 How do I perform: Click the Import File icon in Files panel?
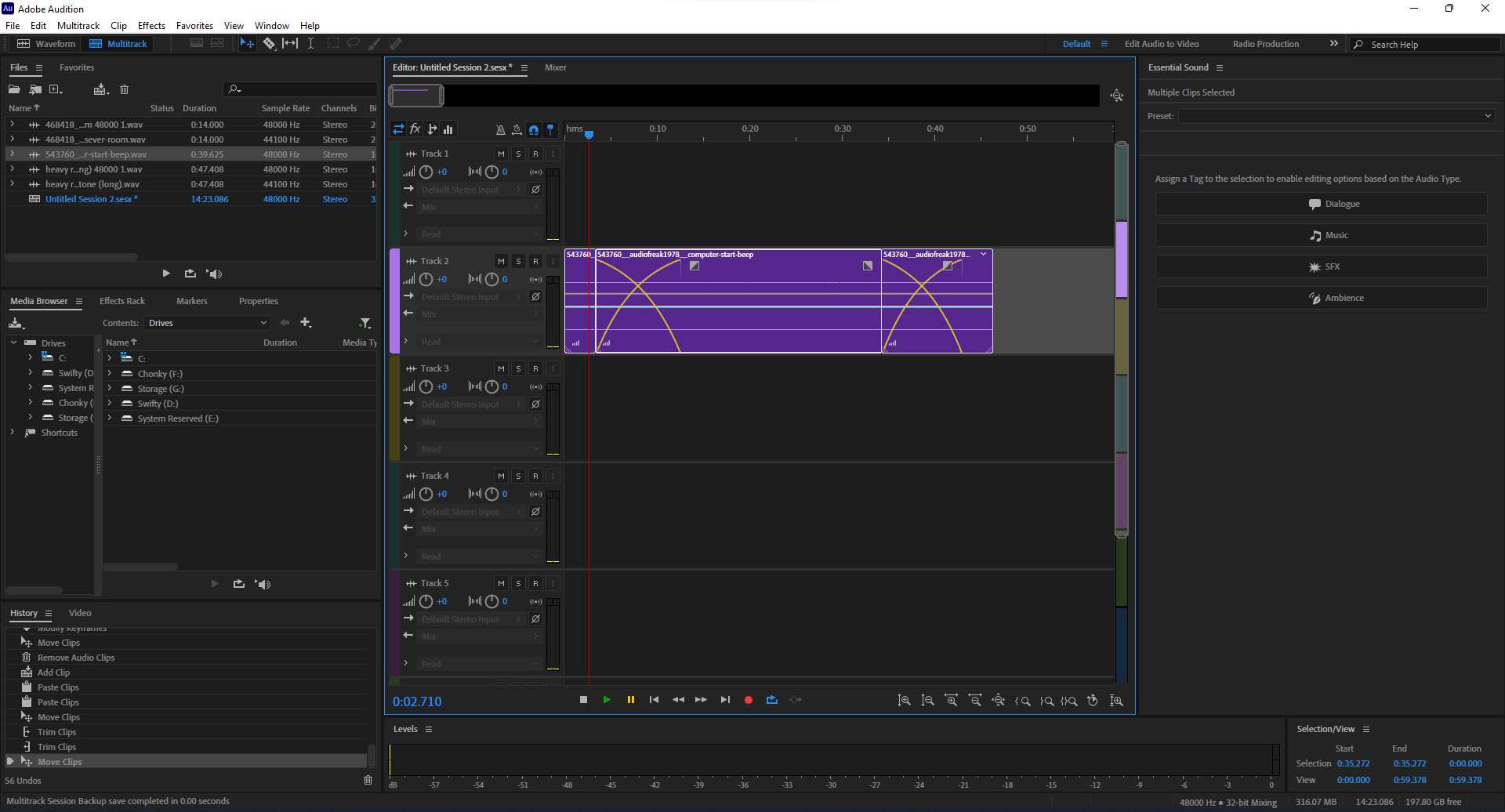[x=35, y=89]
